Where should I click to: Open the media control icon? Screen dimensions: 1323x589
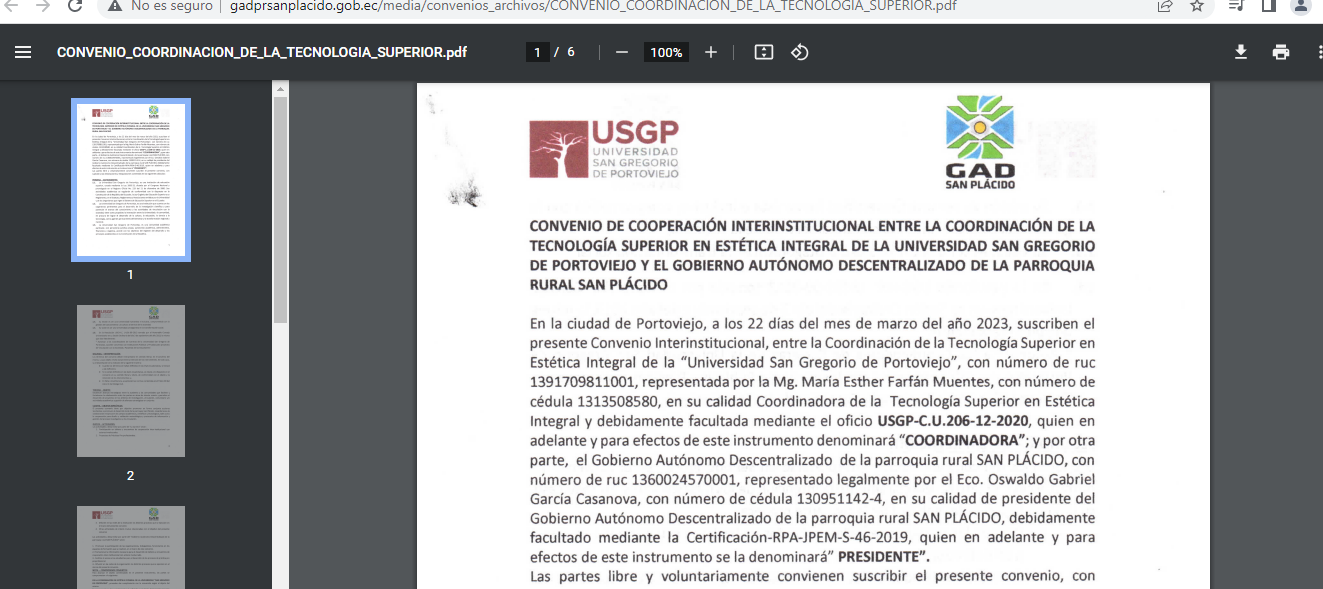(1237, 6)
